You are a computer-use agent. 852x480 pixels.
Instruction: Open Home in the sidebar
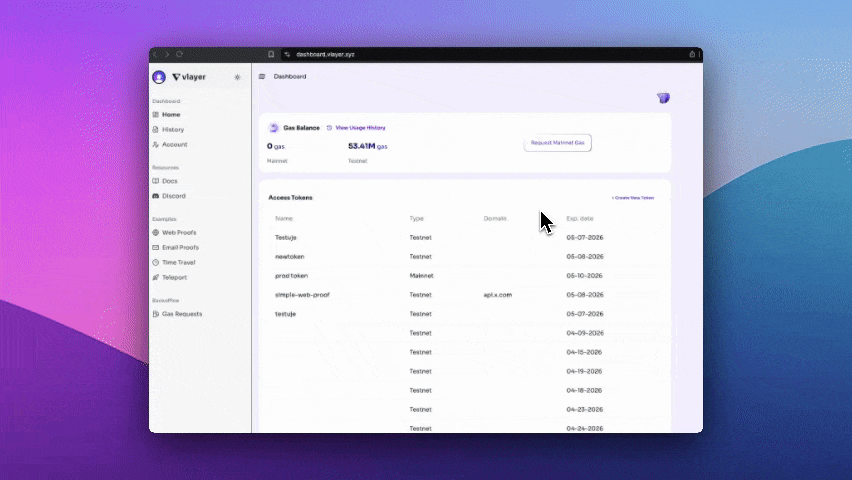(170, 115)
